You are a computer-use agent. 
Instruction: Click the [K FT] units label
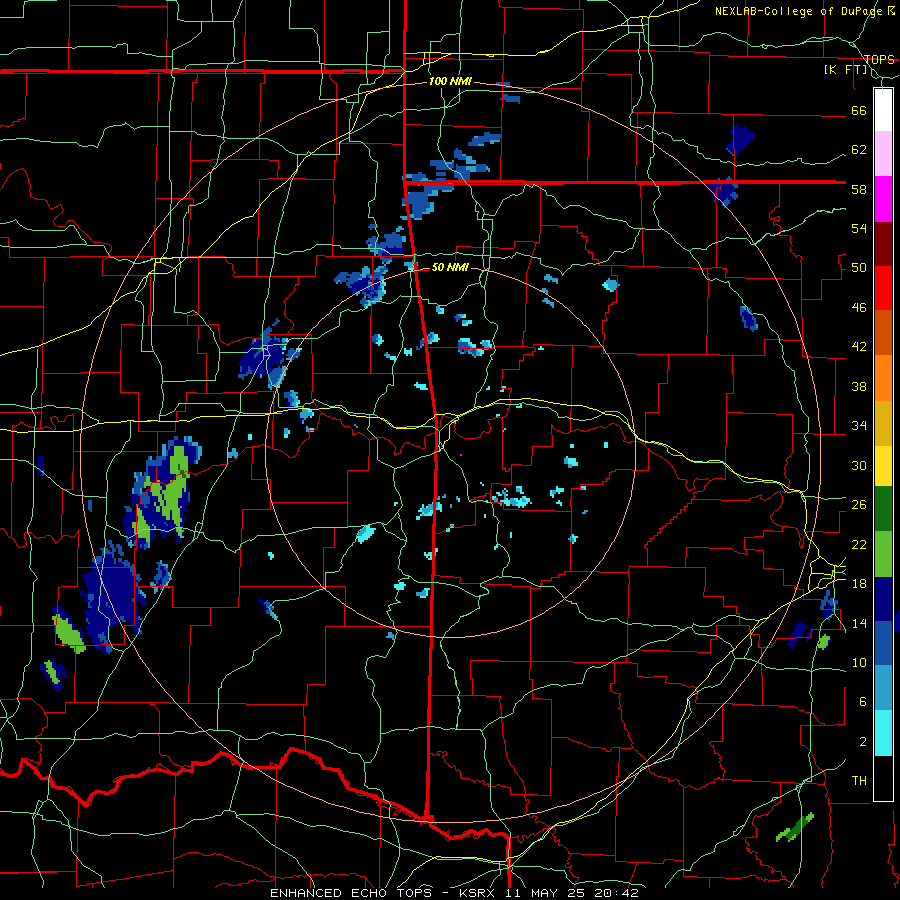click(845, 70)
